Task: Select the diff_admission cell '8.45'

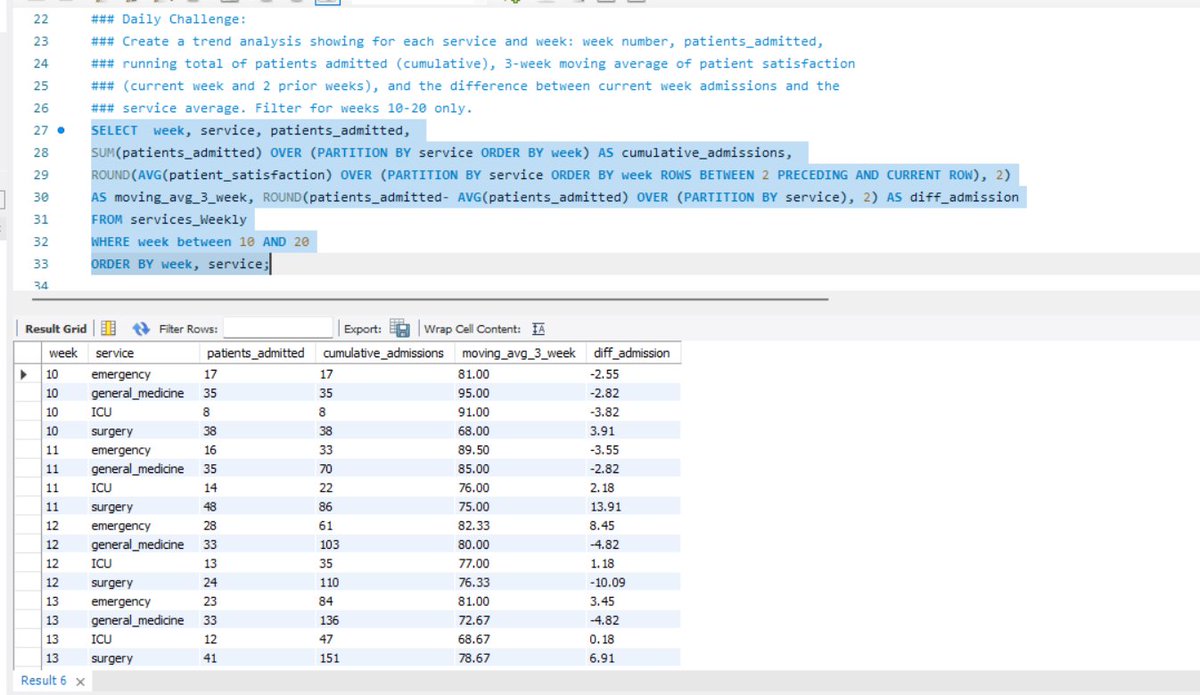Action: (x=631, y=526)
